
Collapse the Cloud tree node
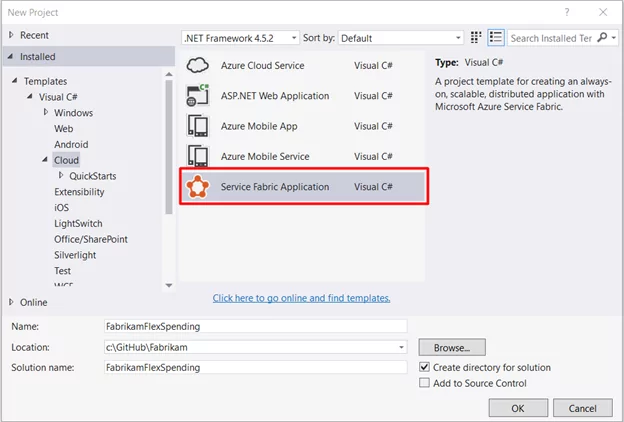pyautogui.click(x=45, y=160)
